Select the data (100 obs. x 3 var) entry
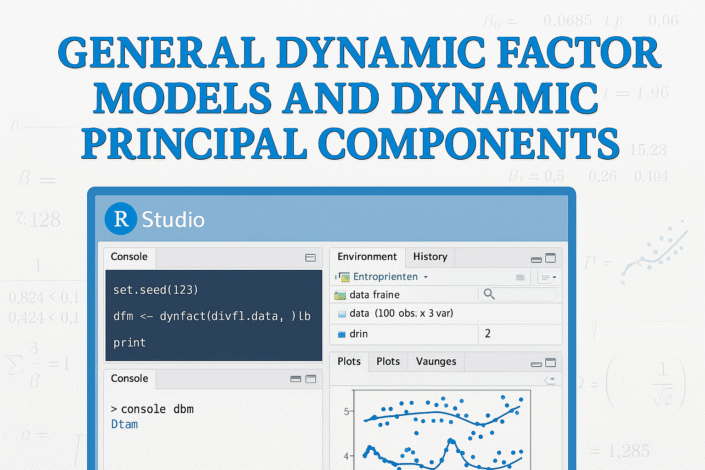Viewport: 705px width, 470px height. tap(400, 313)
